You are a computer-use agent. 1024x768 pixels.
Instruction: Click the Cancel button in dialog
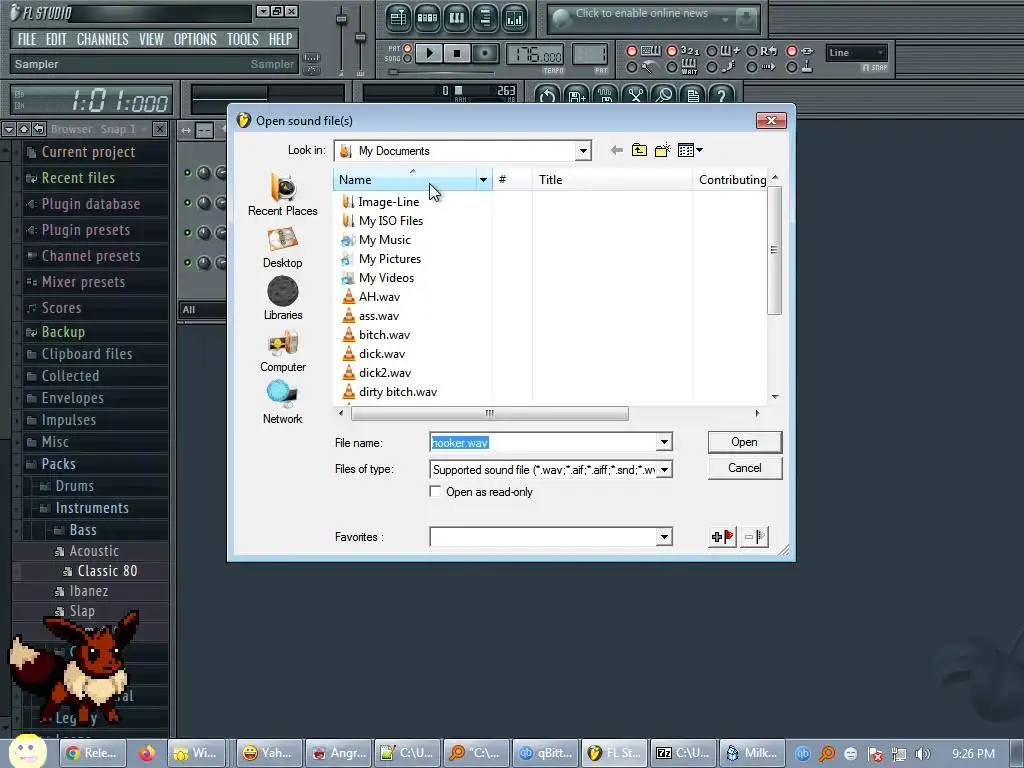click(744, 468)
